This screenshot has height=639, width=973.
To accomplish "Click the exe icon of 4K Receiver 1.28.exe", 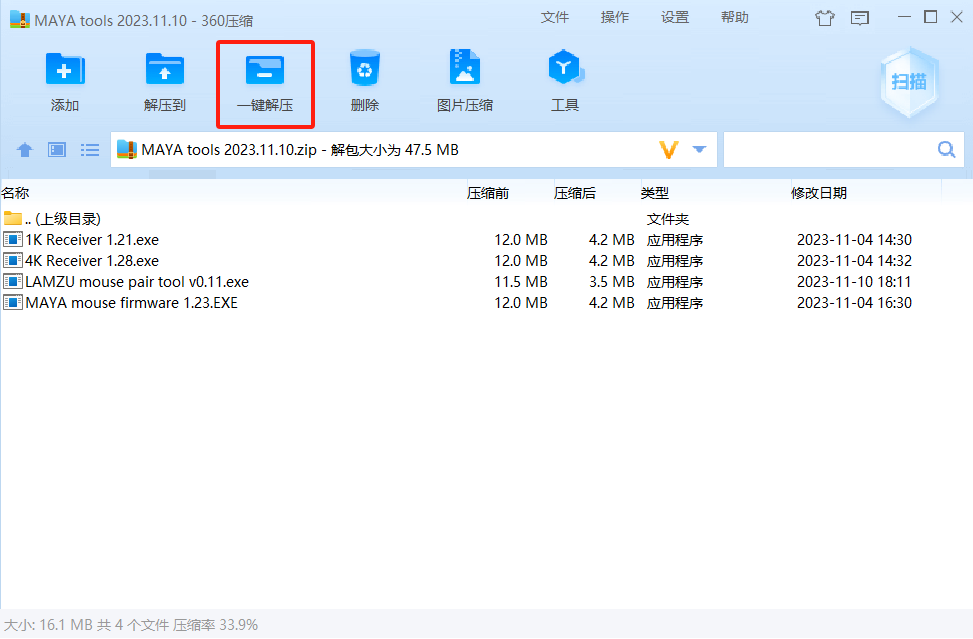I will 13,261.
